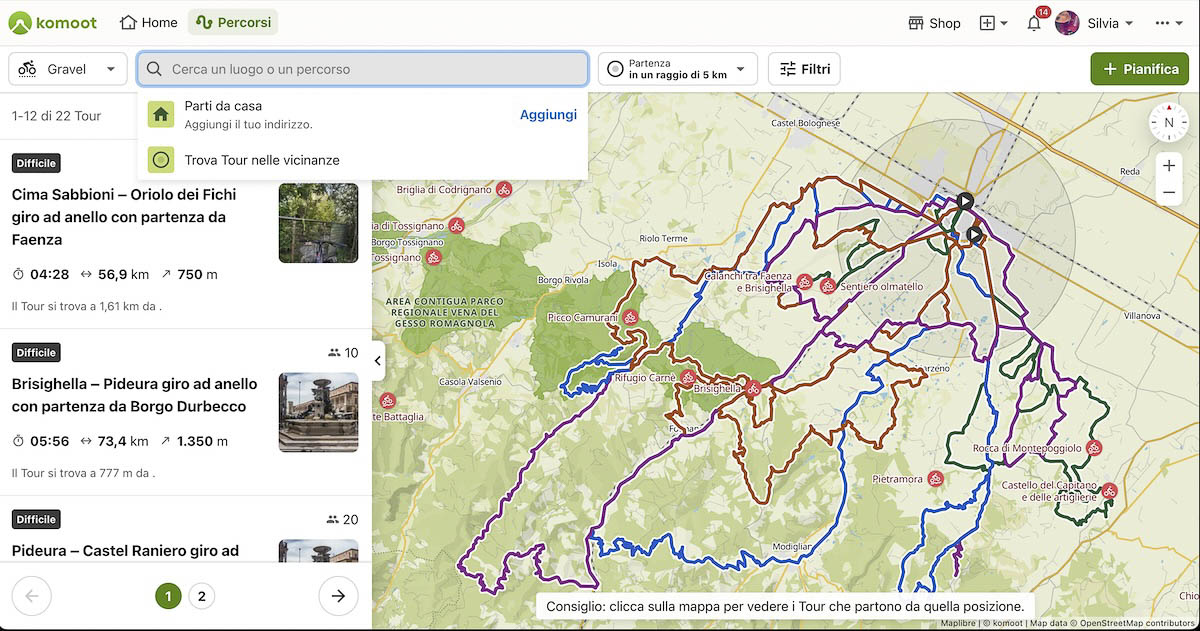Click the Pietramora highlight marker
This screenshot has height=631, width=1200.
pos(935,479)
